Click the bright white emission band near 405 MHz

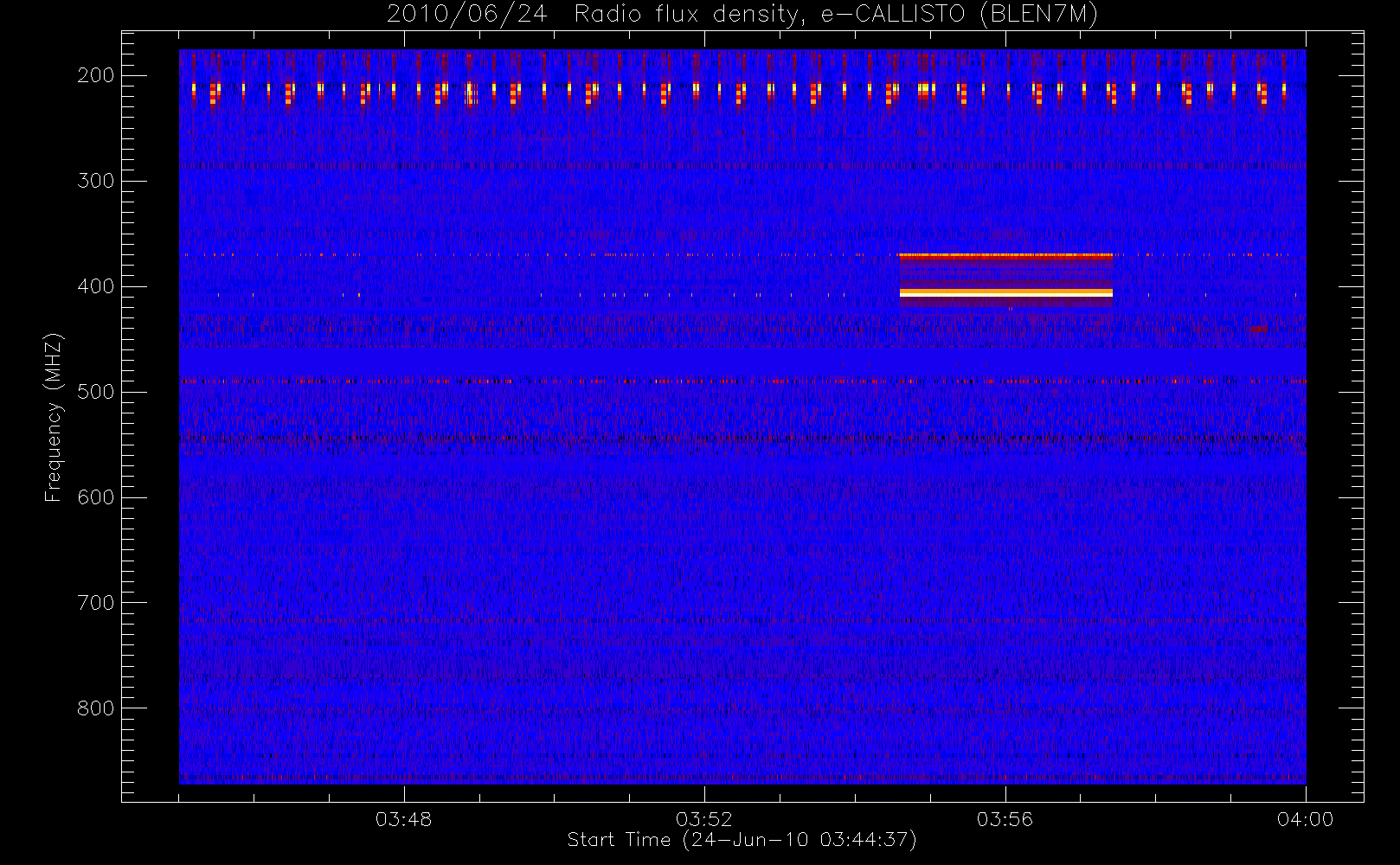[x=1005, y=293]
